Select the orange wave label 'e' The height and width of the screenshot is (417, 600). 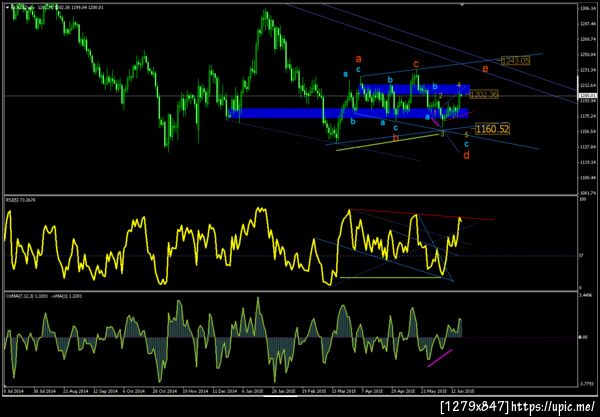pyautogui.click(x=485, y=69)
